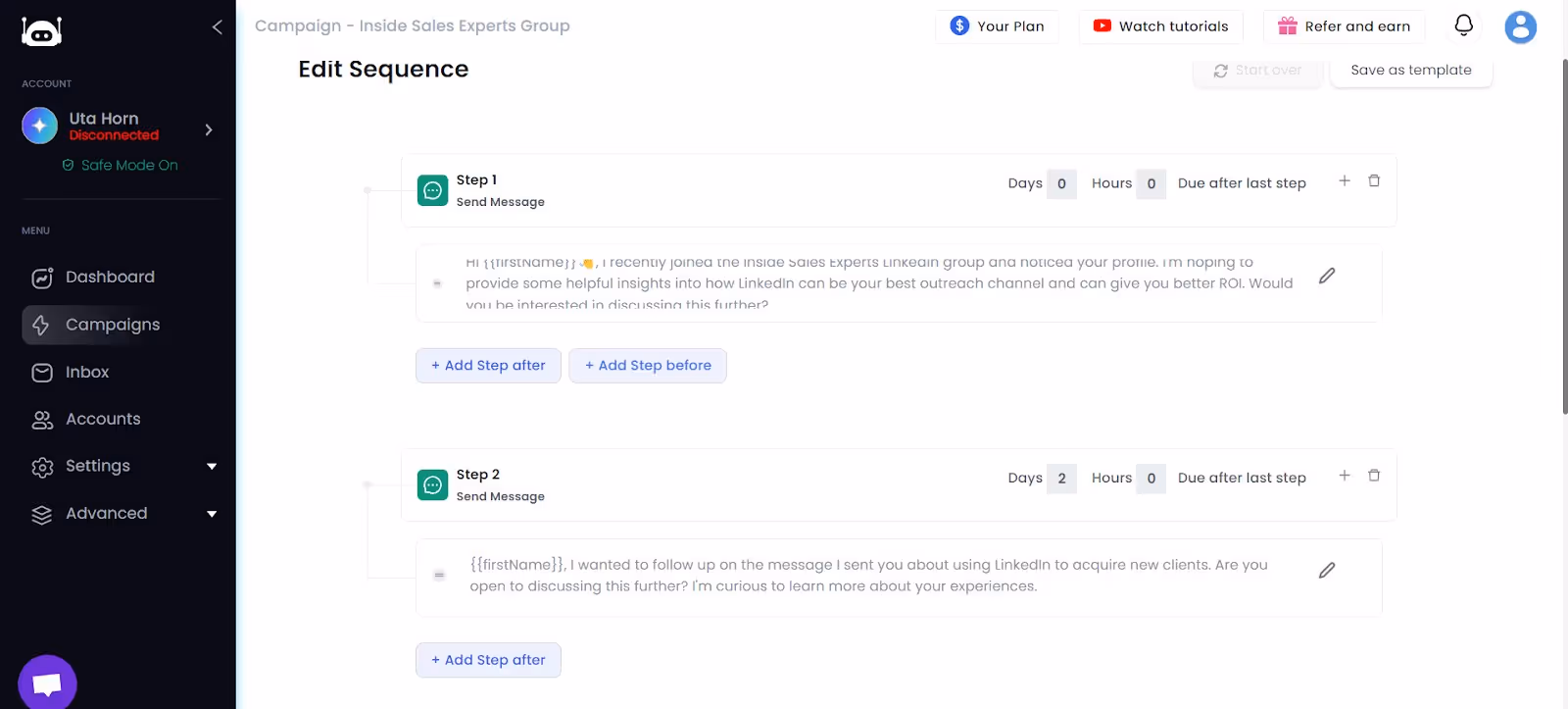Image resolution: width=1568 pixels, height=709 pixels.
Task: Click Step 2 Send Message icon
Action: click(432, 484)
